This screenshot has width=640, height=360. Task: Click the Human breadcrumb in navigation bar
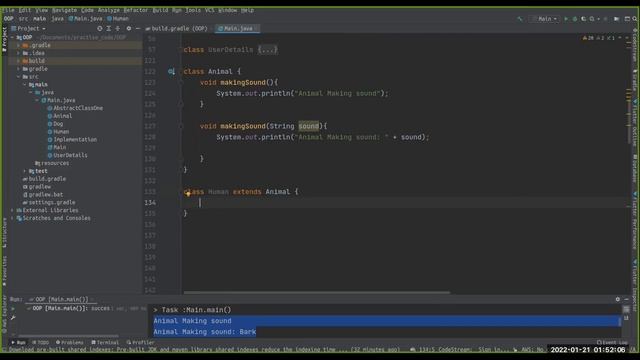point(118,19)
